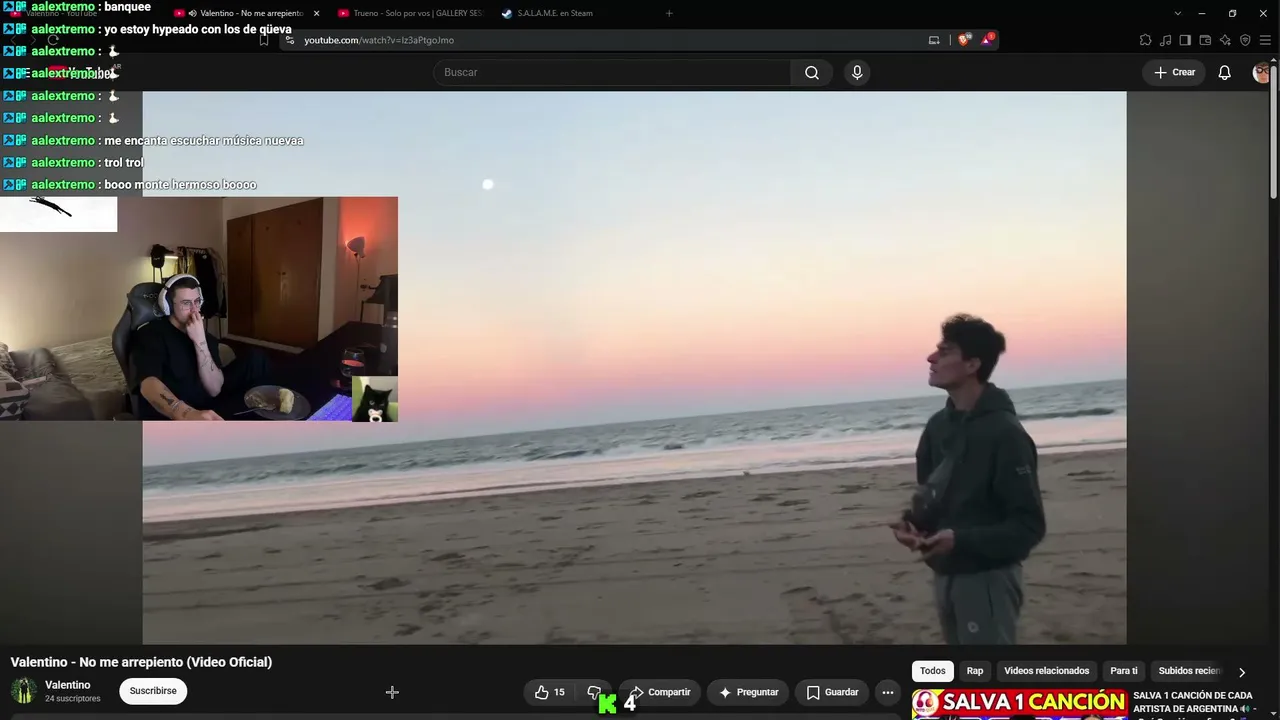Screen dimensions: 1280x720
Task: Open the browser main menu icon
Action: (x=1265, y=40)
